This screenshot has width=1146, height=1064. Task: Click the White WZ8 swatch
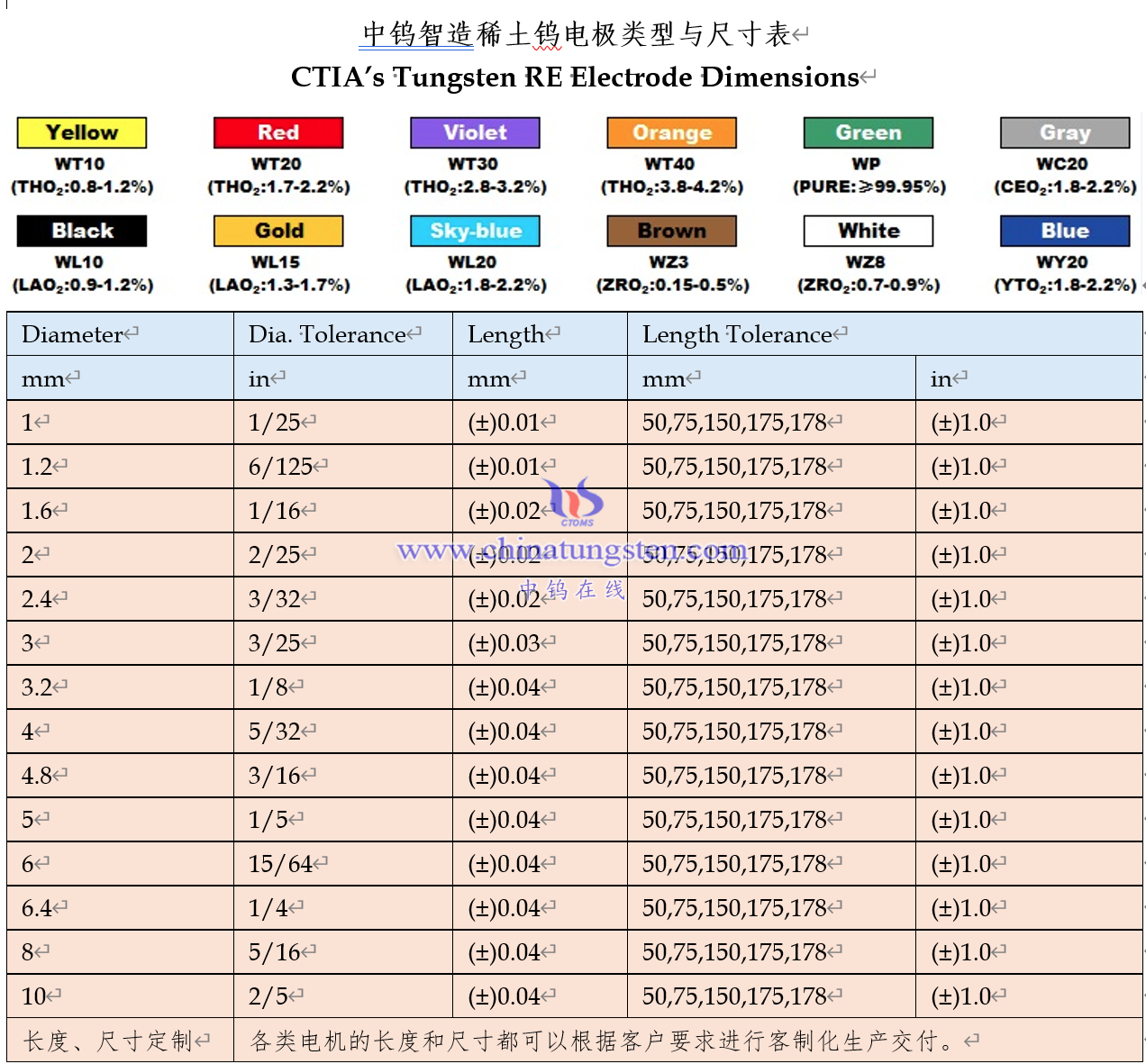tap(868, 231)
